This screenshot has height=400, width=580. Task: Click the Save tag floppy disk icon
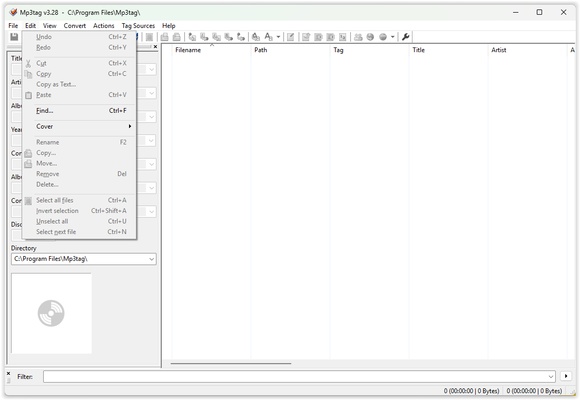[14, 37]
